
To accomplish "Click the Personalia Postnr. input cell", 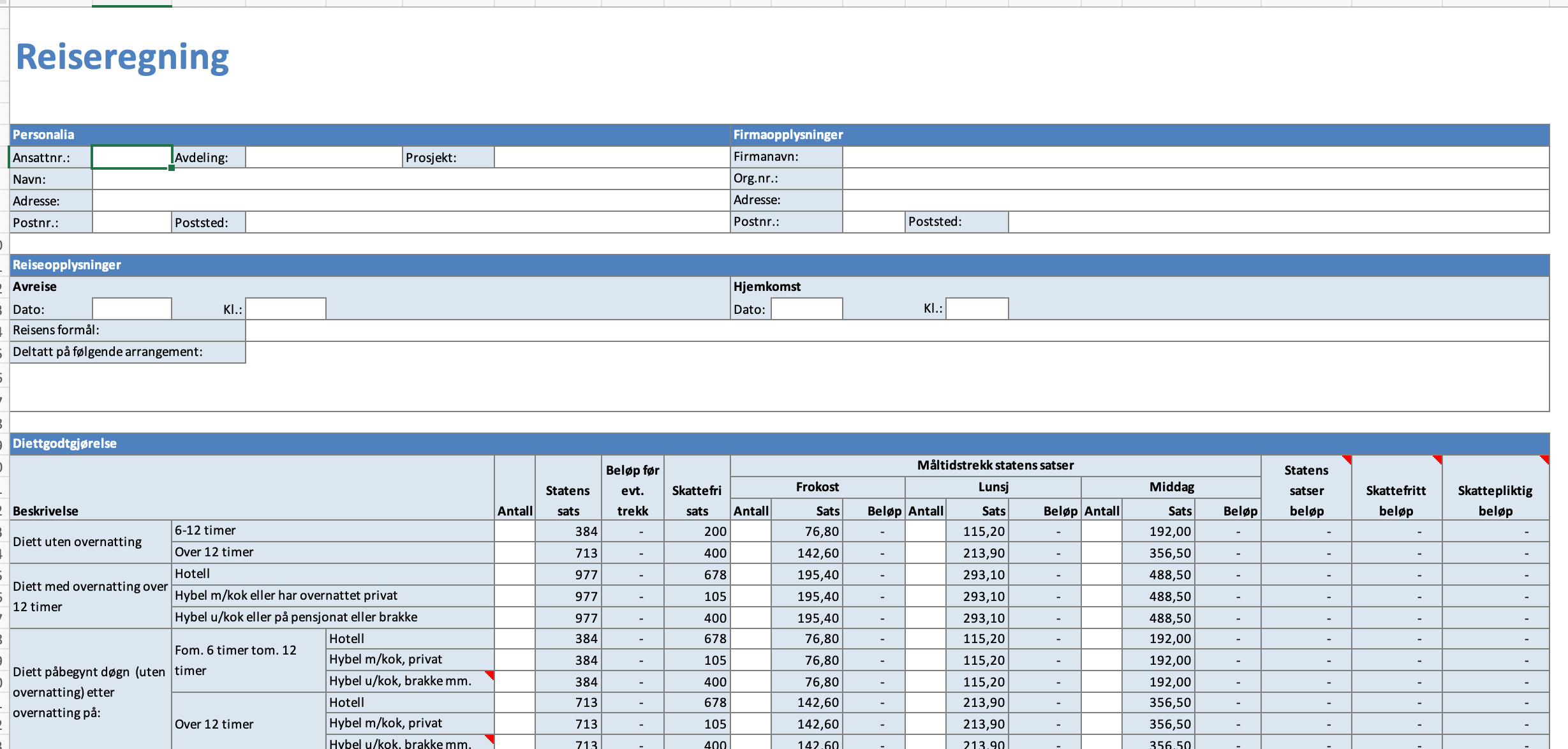I will click(131, 223).
